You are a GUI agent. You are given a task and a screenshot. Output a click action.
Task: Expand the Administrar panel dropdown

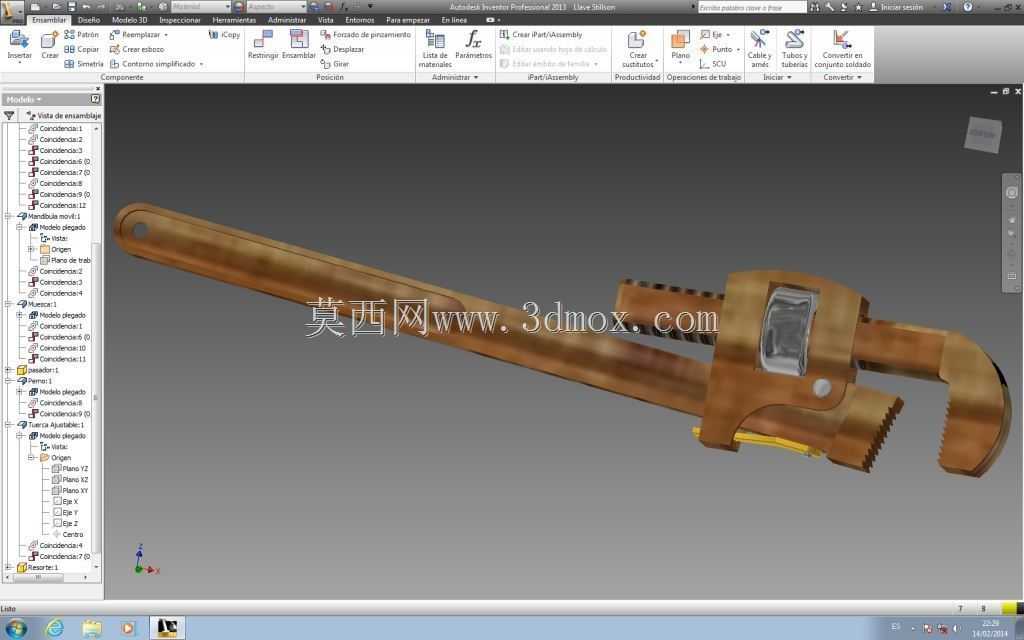(455, 77)
